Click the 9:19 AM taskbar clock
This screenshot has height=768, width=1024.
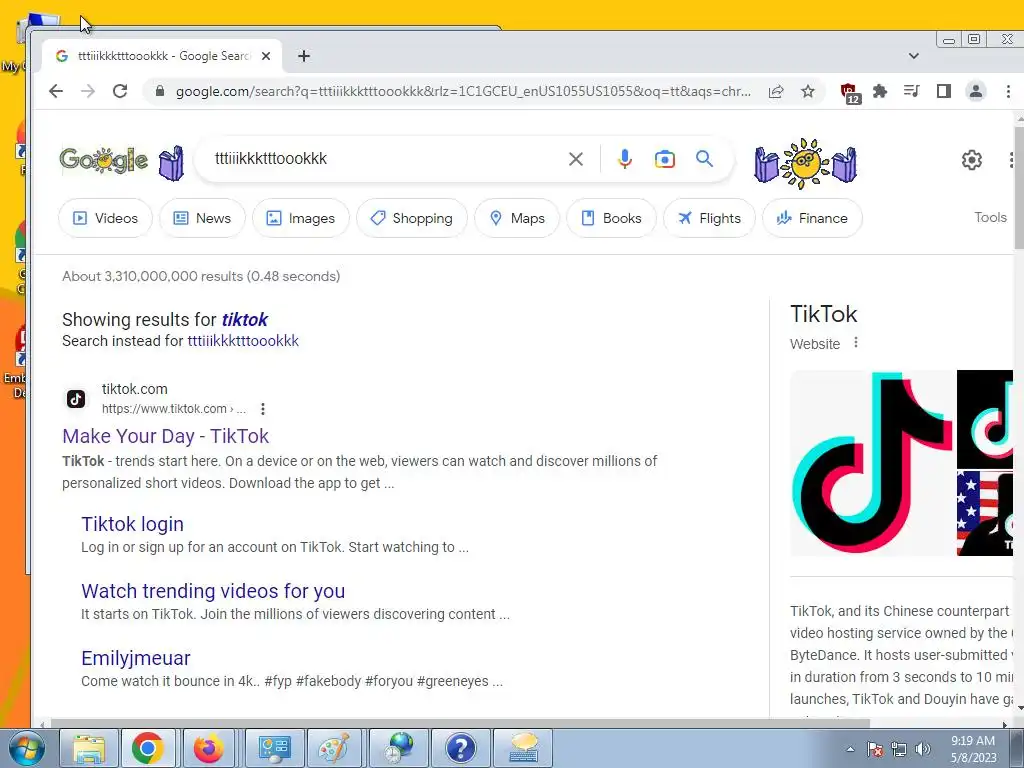tap(972, 748)
